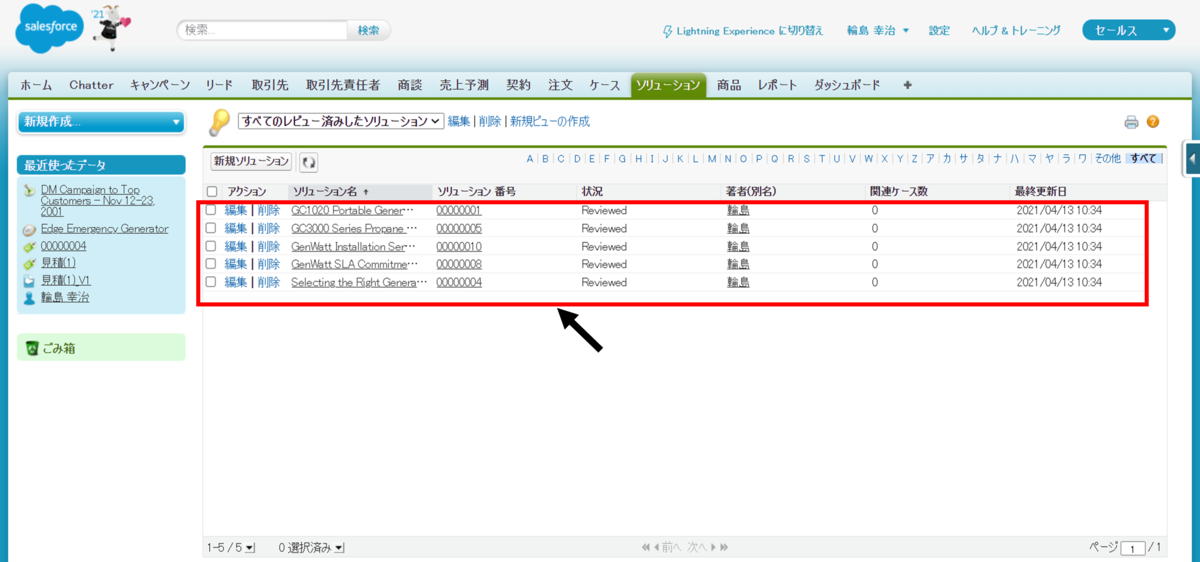Viewport: 1200px width, 562px height.
Task: Open the 取引先責任者 tab
Action: [x=343, y=85]
